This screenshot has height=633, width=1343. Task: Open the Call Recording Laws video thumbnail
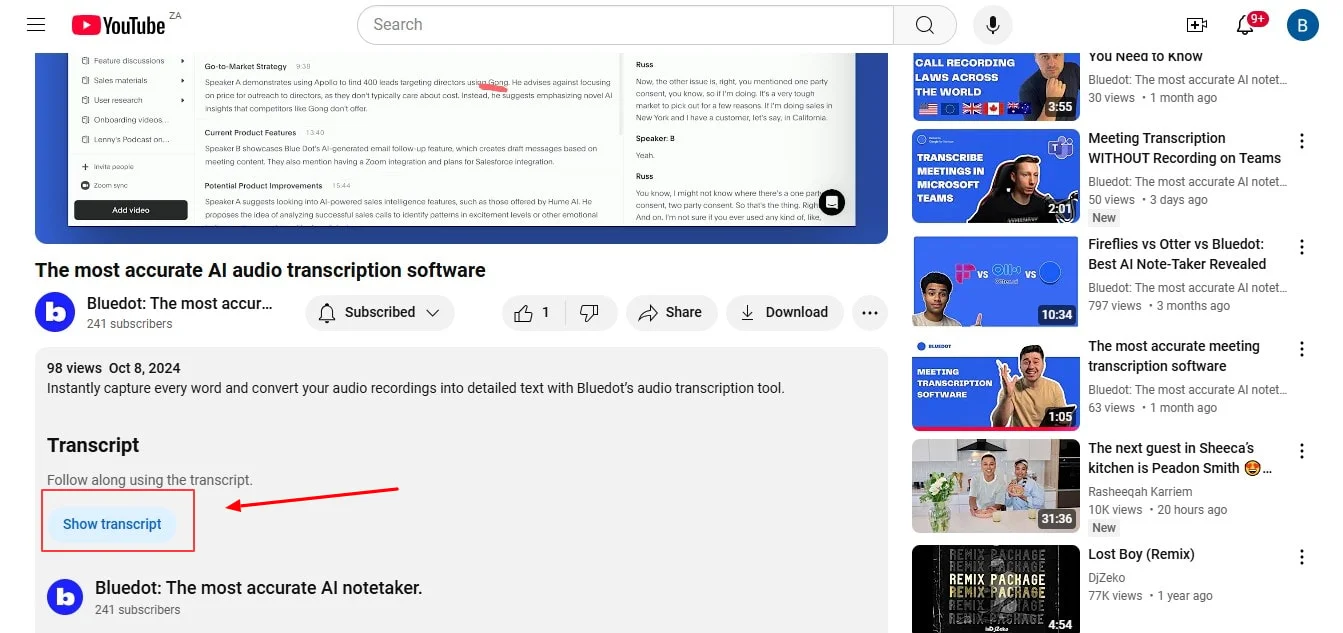[x=996, y=85]
